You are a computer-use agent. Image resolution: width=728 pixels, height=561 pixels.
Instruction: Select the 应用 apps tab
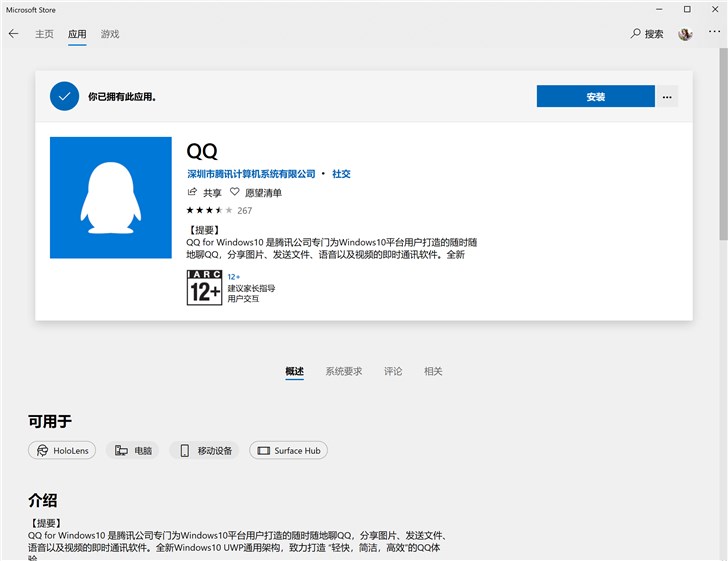pyautogui.click(x=77, y=34)
